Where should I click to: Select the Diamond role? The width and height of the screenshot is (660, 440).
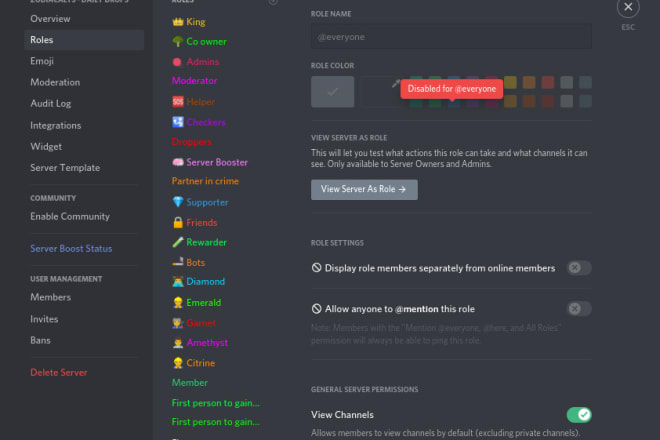(x=199, y=282)
